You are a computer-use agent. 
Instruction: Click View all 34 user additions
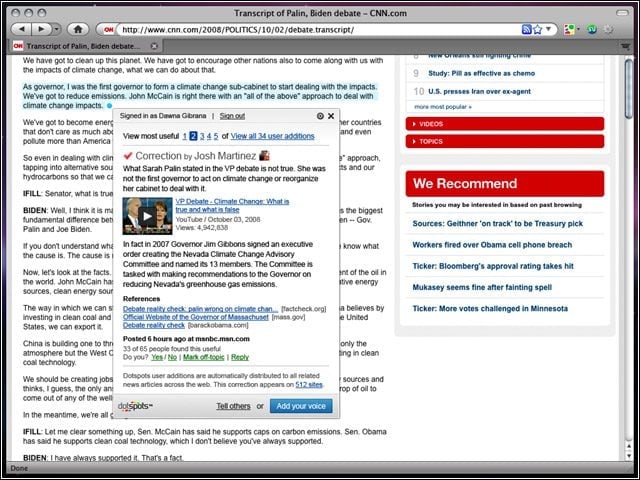coord(272,136)
